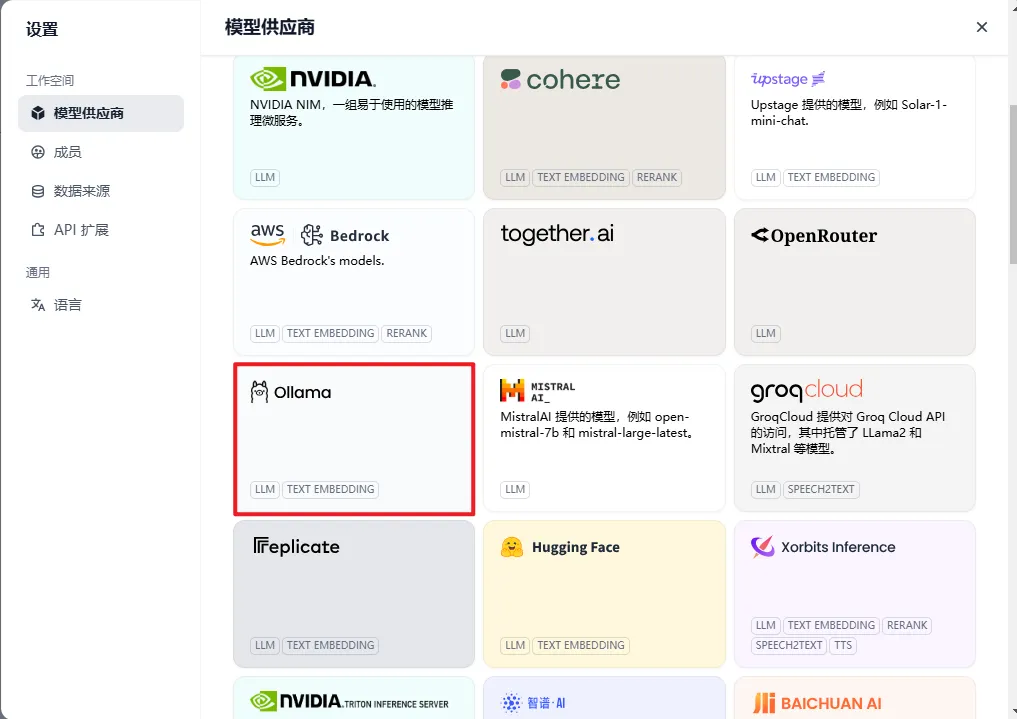This screenshot has width=1017, height=719.
Task: Click the Xorbits Inference logo icon
Action: [x=763, y=547]
